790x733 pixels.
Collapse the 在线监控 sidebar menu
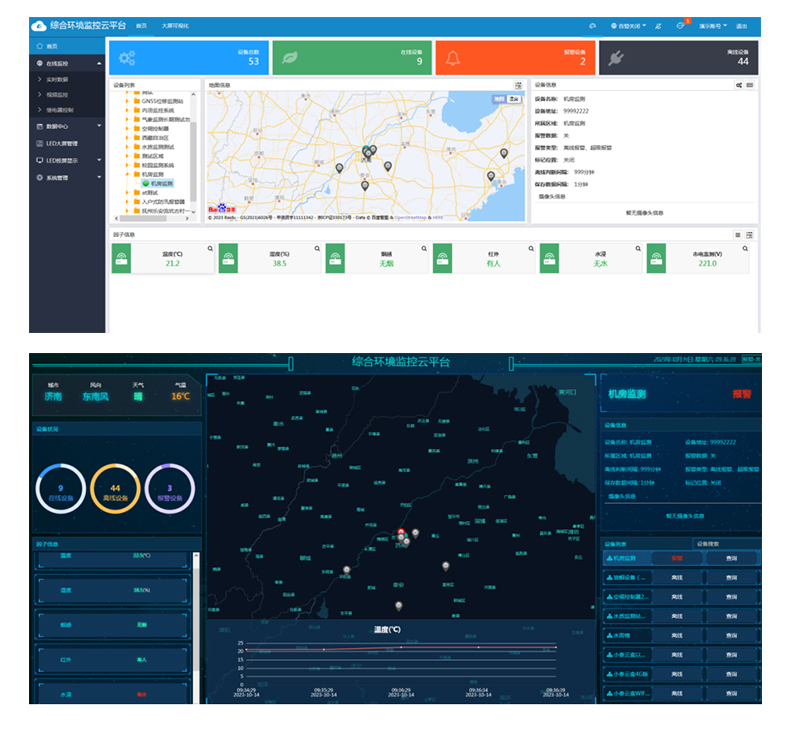coord(67,63)
